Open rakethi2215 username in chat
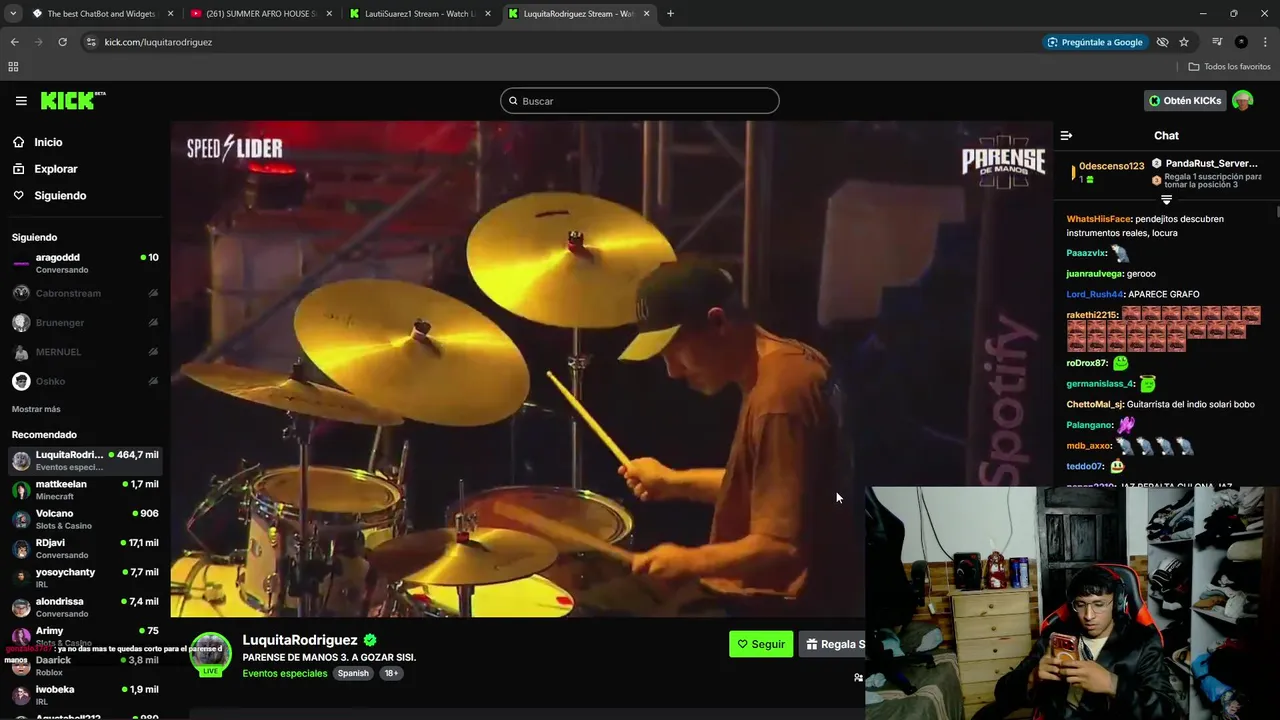Image resolution: width=1280 pixels, height=720 pixels. tap(1092, 315)
